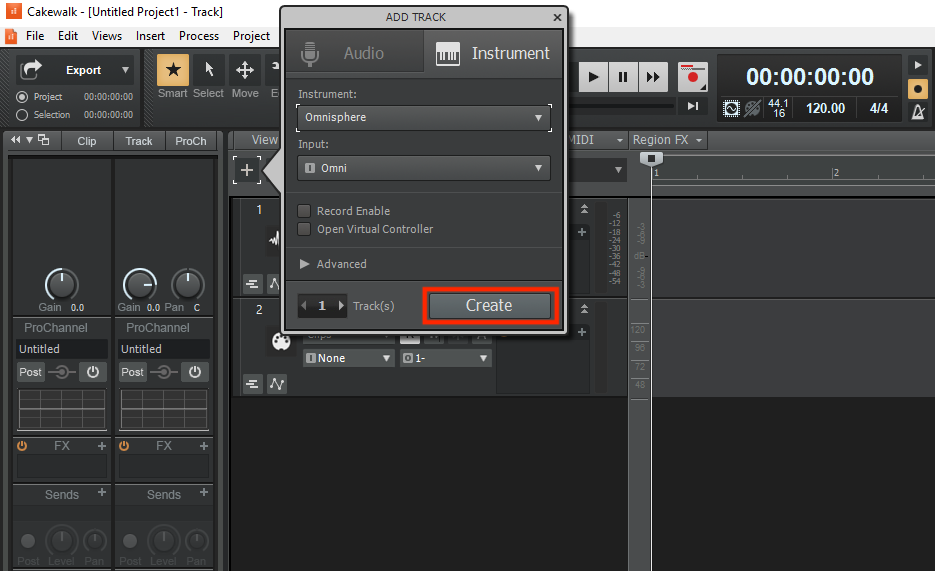
Task: Toggle first ProChannel power button
Action: point(93,372)
